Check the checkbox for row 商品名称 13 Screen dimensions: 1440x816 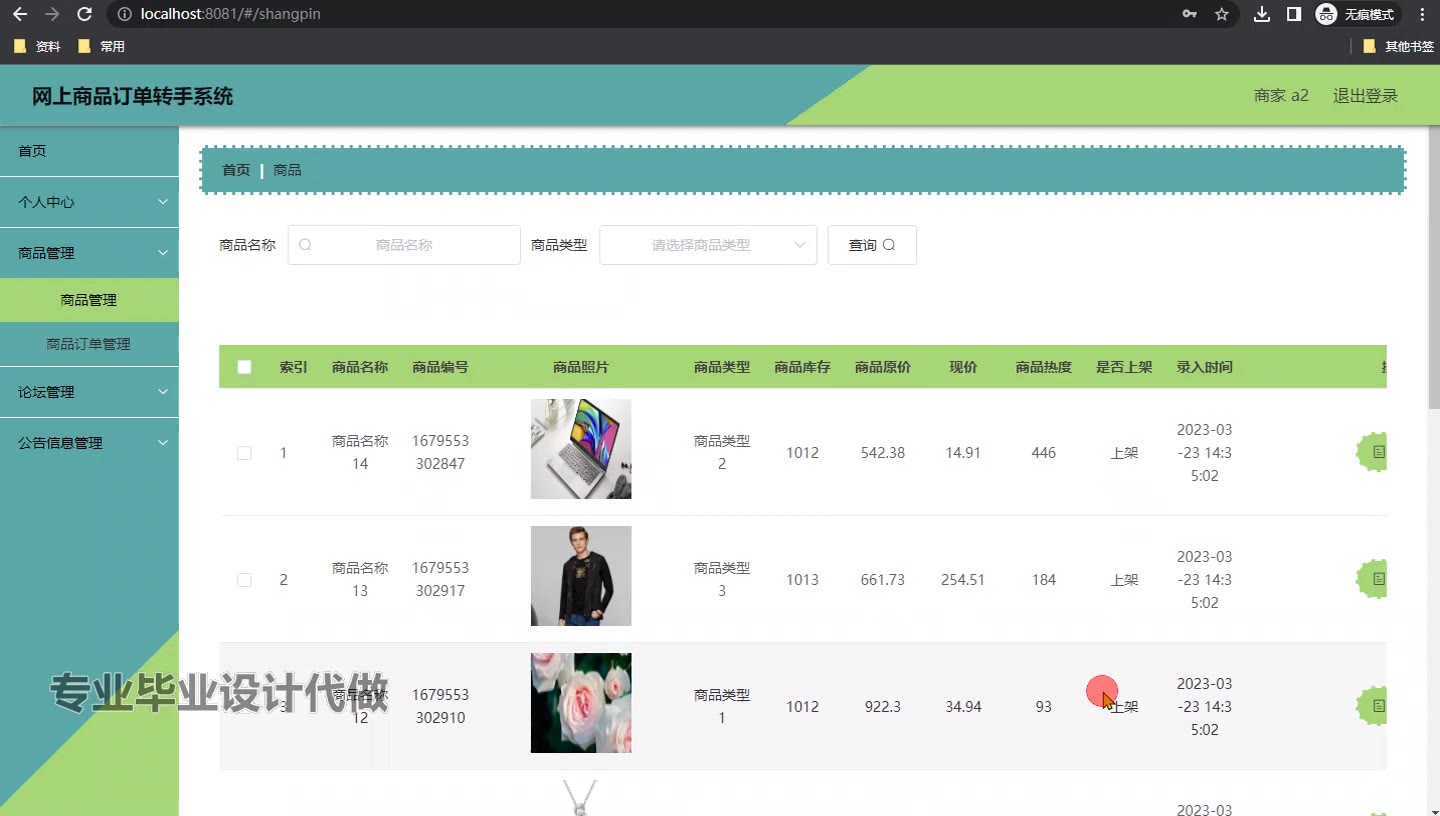[244, 580]
